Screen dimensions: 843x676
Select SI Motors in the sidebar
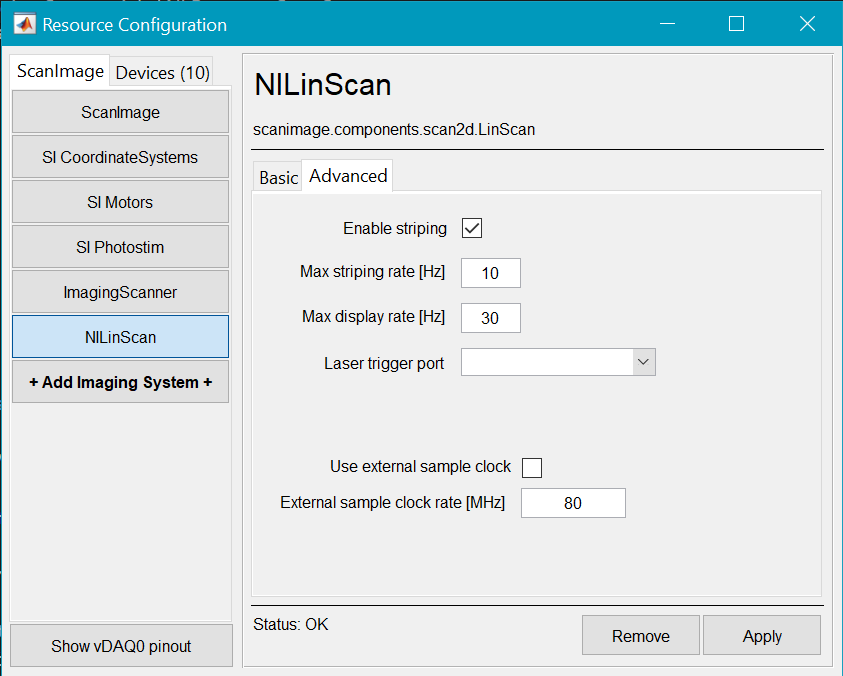pyautogui.click(x=120, y=202)
